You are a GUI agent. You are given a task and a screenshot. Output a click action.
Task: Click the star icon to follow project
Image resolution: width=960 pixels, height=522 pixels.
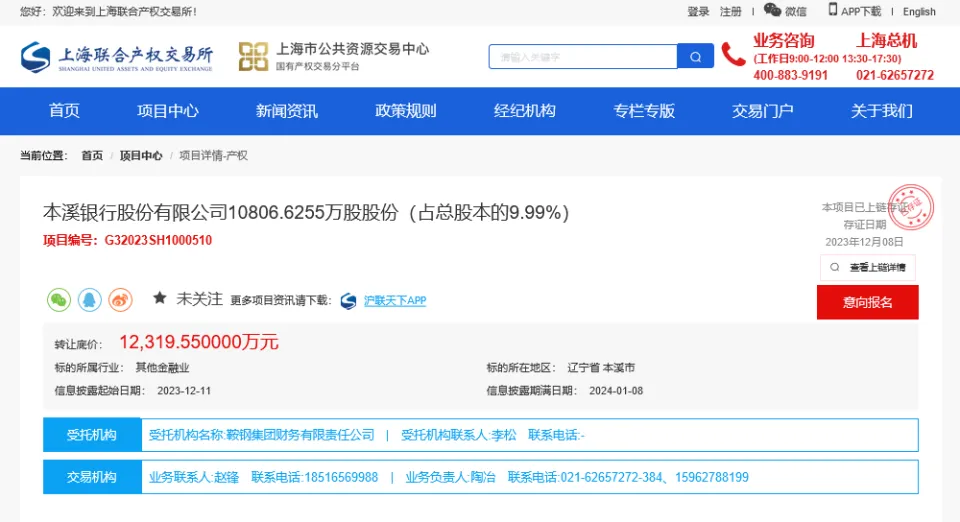coord(159,298)
